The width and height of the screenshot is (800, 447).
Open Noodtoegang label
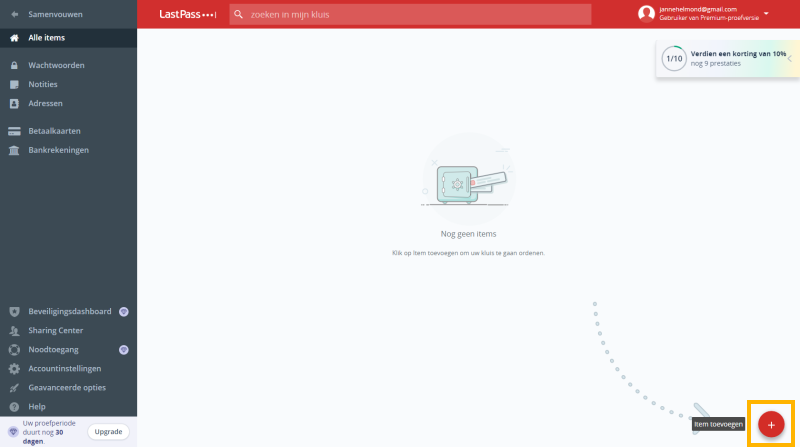(54, 350)
